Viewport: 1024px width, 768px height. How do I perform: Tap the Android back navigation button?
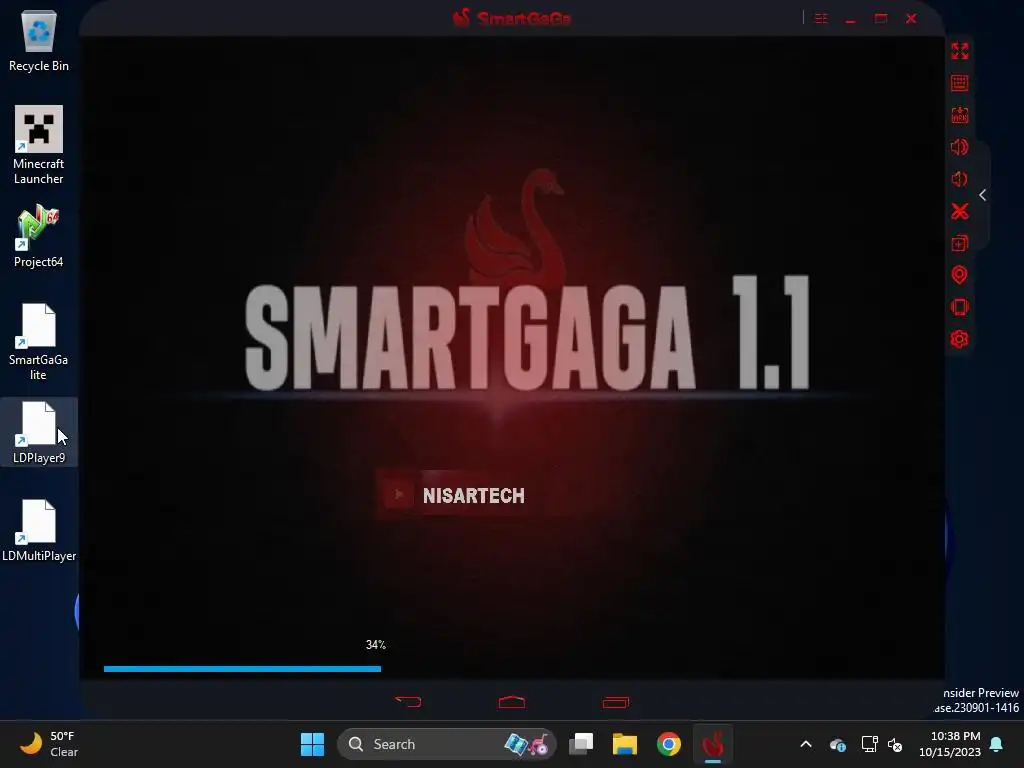tap(408, 702)
